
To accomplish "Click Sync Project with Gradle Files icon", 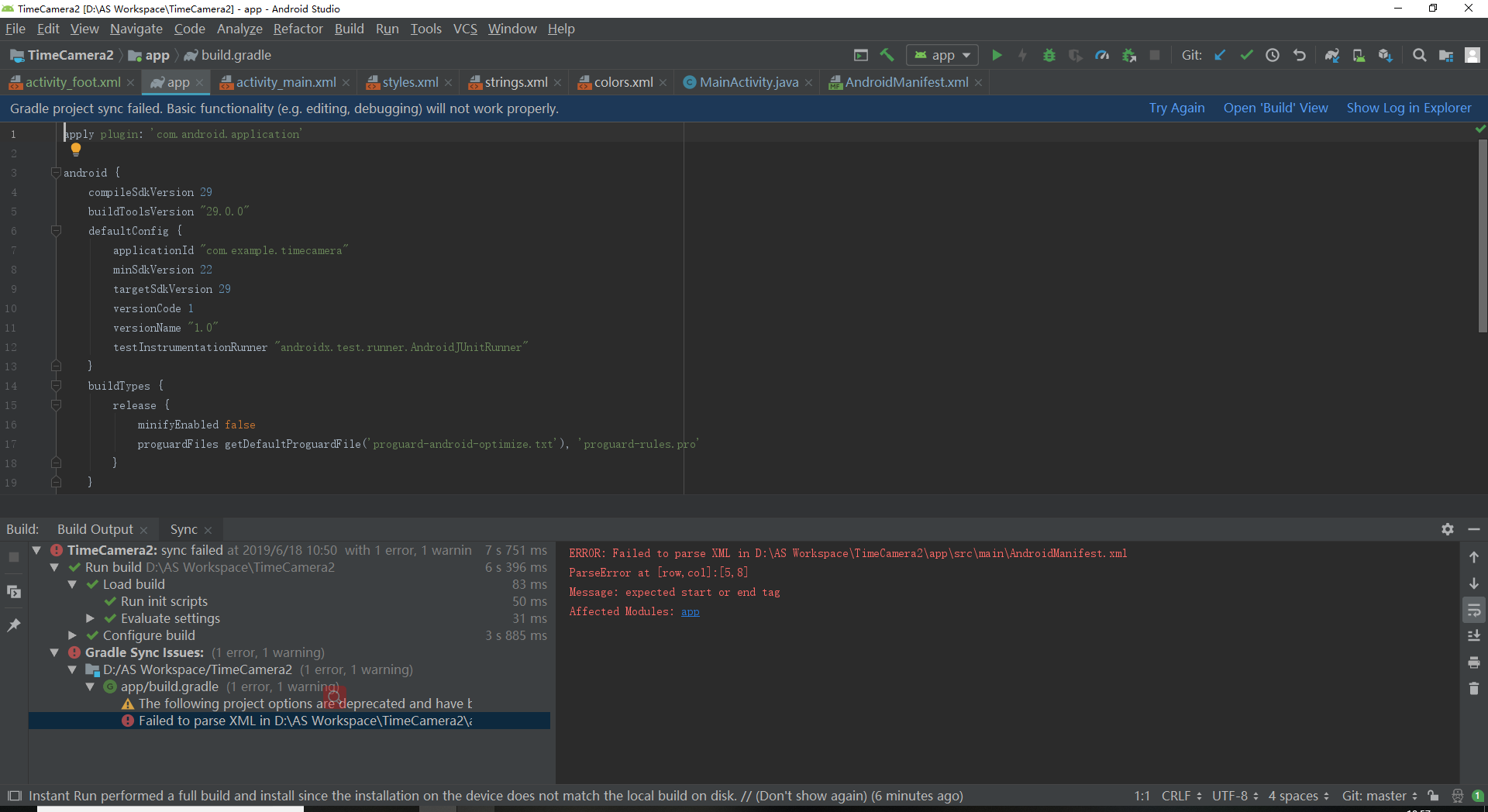I will tap(1332, 55).
